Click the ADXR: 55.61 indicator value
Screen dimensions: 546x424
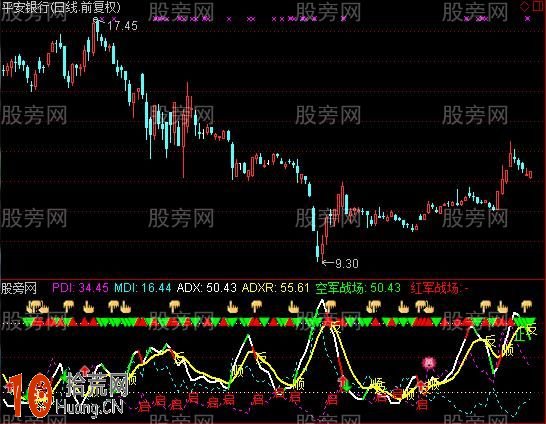pos(275,288)
